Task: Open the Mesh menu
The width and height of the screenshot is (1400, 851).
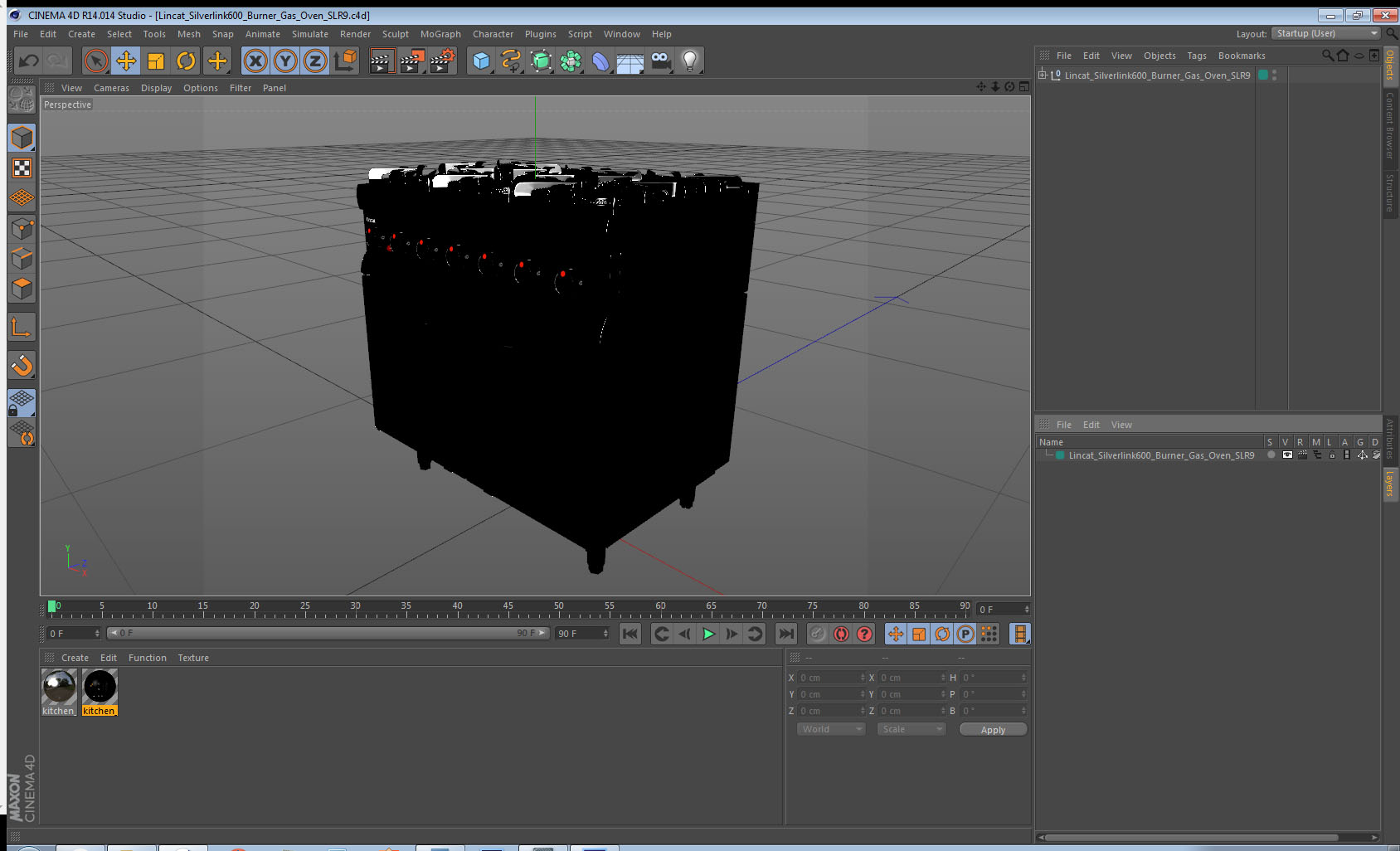Action: click(x=188, y=34)
